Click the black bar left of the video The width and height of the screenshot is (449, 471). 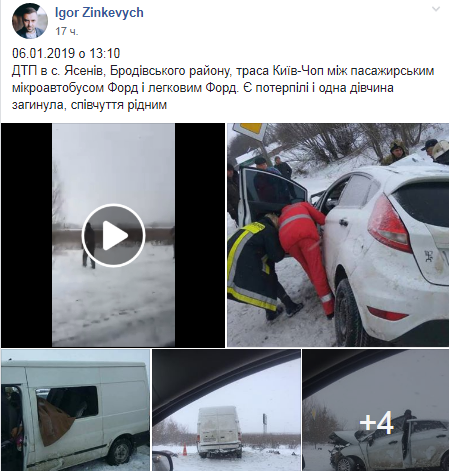pyautogui.click(x=27, y=235)
